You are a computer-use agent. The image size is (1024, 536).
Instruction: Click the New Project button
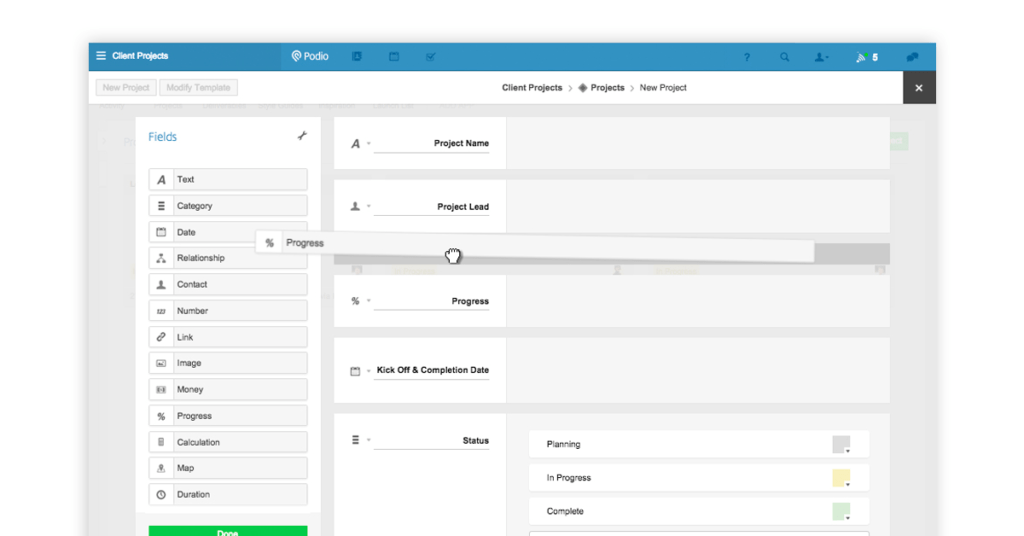click(125, 88)
